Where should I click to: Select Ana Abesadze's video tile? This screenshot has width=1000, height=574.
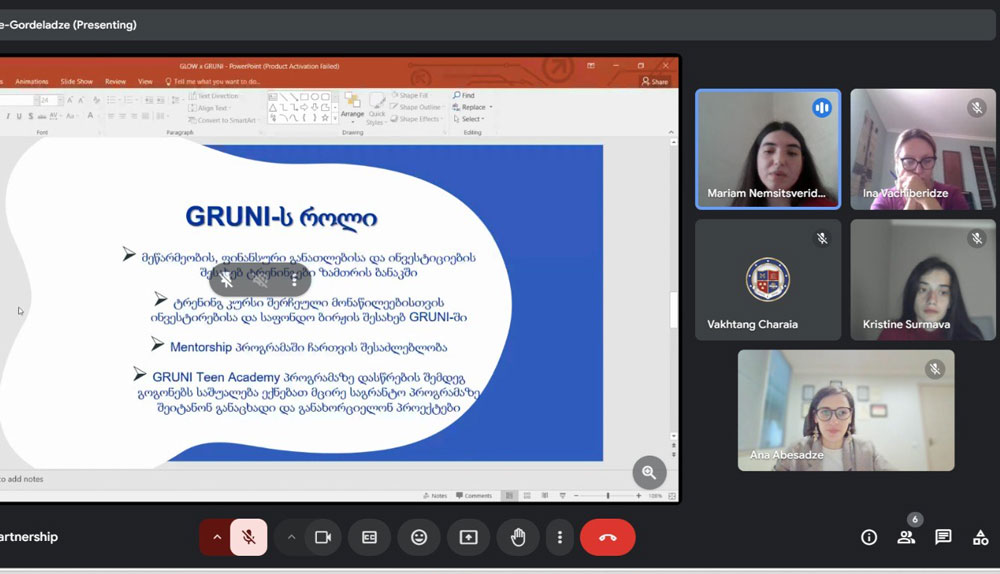[846, 410]
